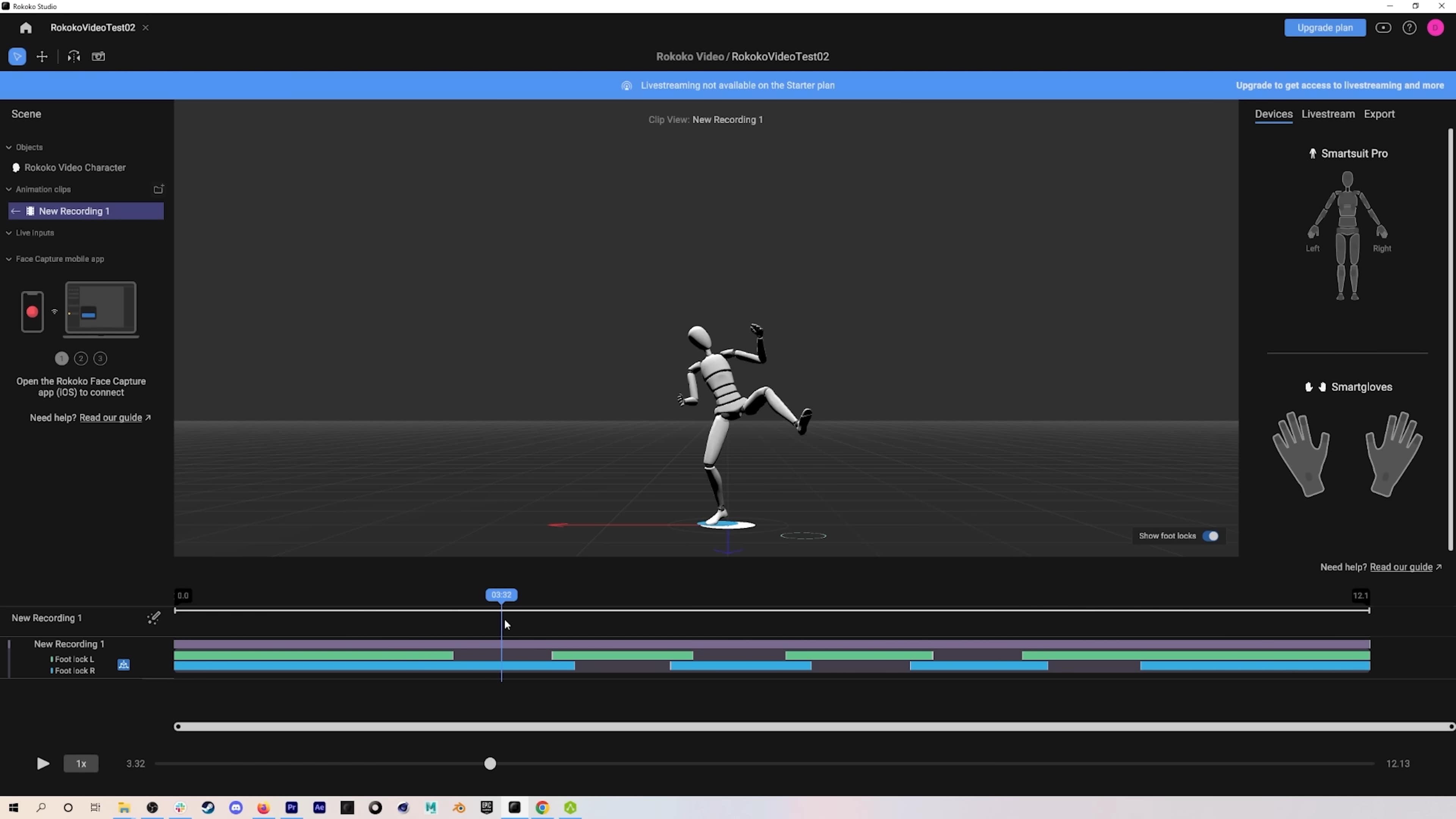Image resolution: width=1456 pixels, height=819 pixels.
Task: Activate the character rotation tool
Action: (x=74, y=56)
